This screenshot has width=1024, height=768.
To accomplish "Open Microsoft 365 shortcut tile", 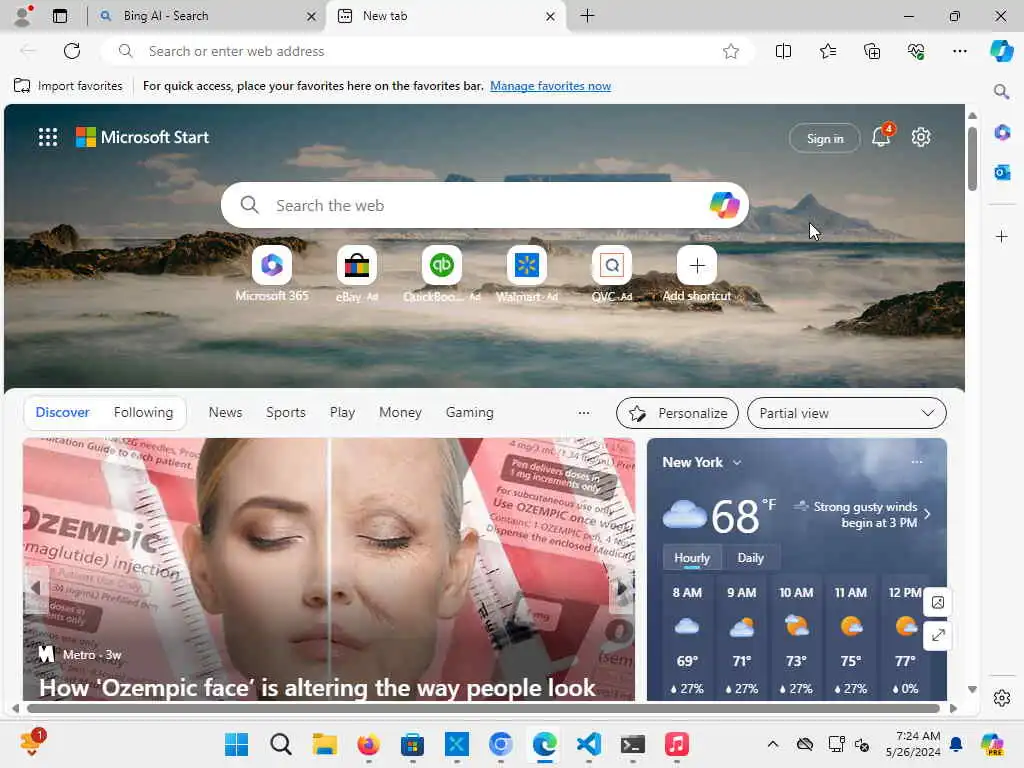I will 272,265.
